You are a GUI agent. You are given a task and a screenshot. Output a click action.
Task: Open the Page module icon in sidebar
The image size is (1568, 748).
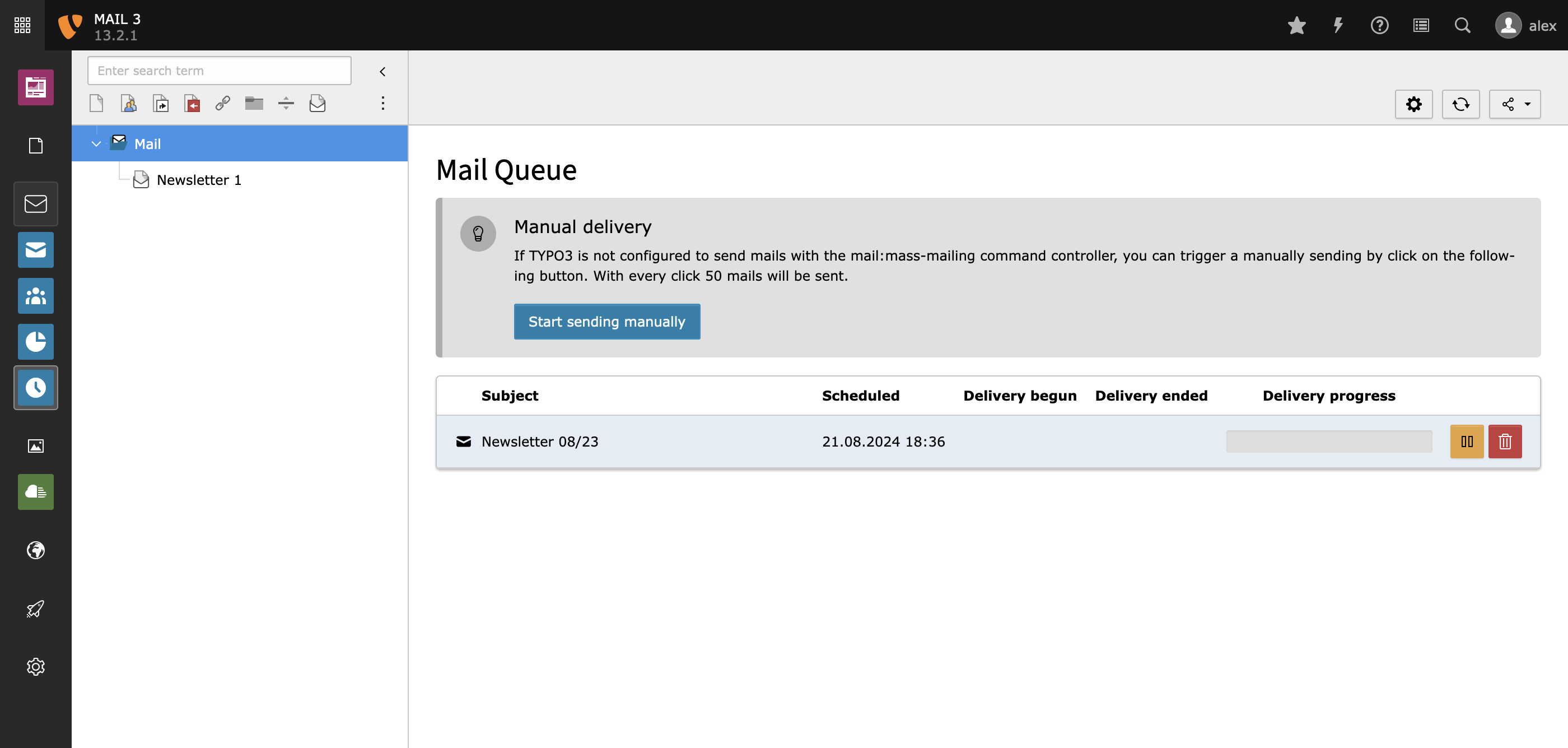[x=35, y=146]
